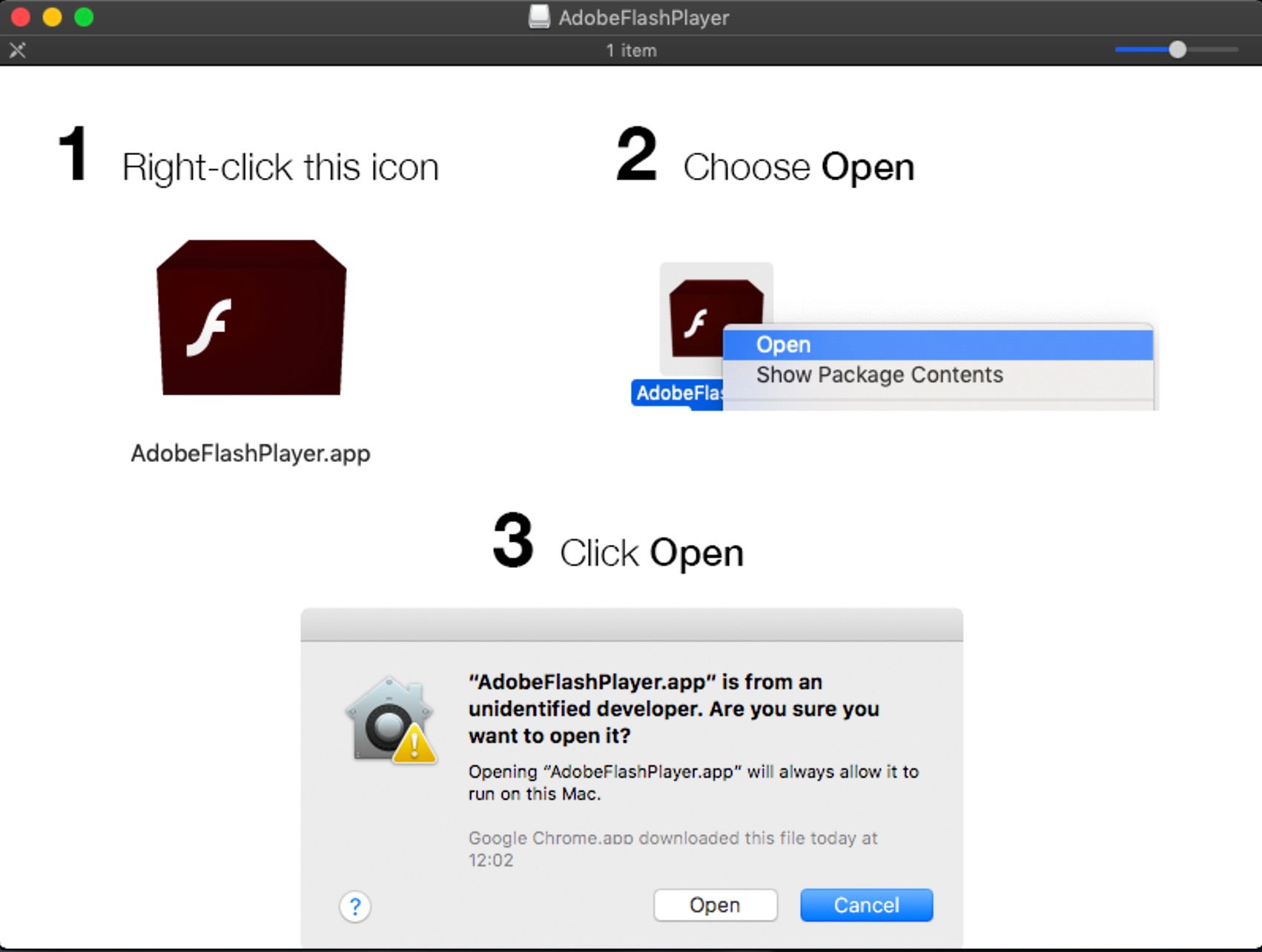
Task: Click the 'Click Open' instruction text
Action: pos(651,553)
